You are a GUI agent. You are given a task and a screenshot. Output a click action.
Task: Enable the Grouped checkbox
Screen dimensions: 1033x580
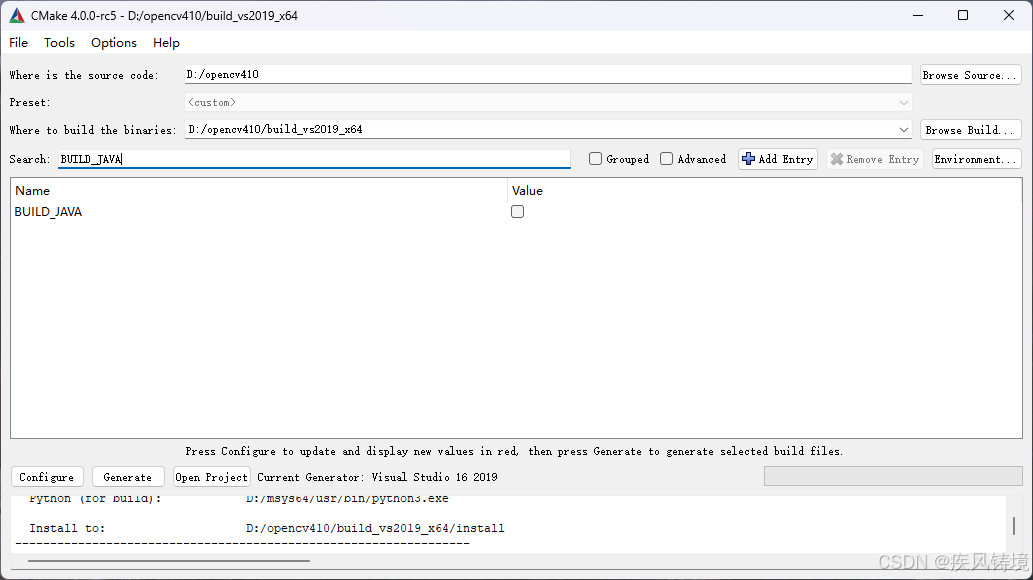[x=596, y=159]
